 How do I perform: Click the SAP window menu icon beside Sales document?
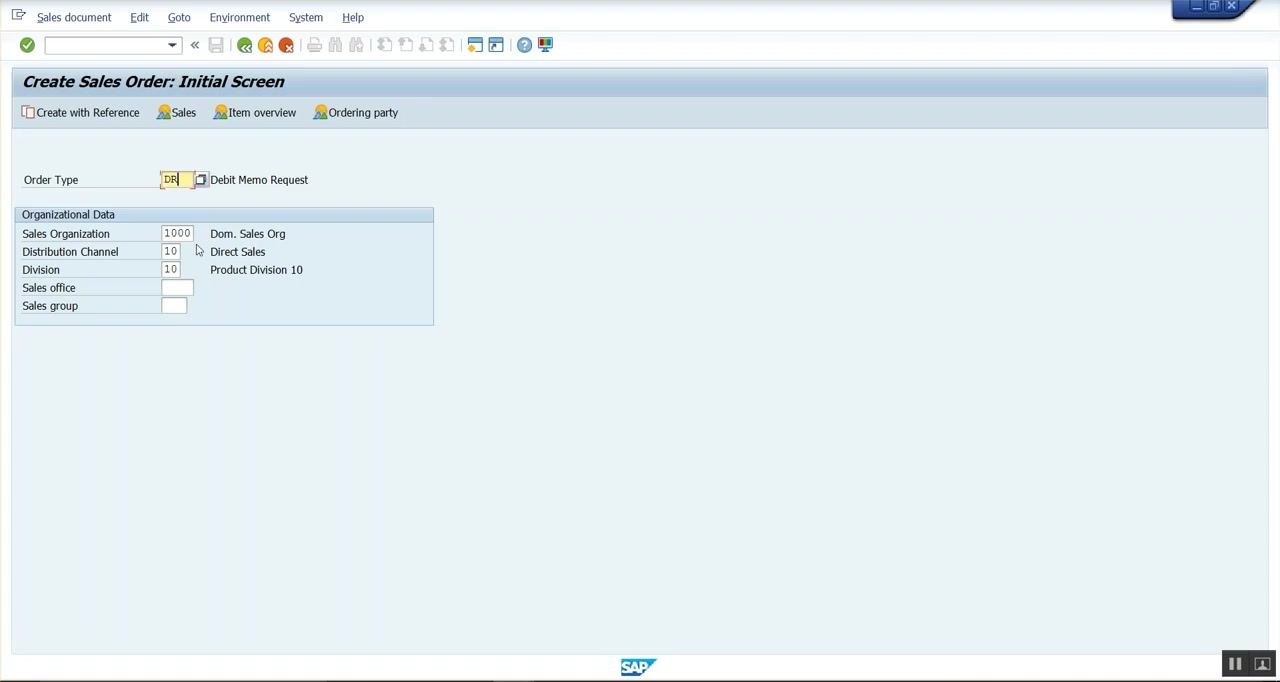point(18,15)
